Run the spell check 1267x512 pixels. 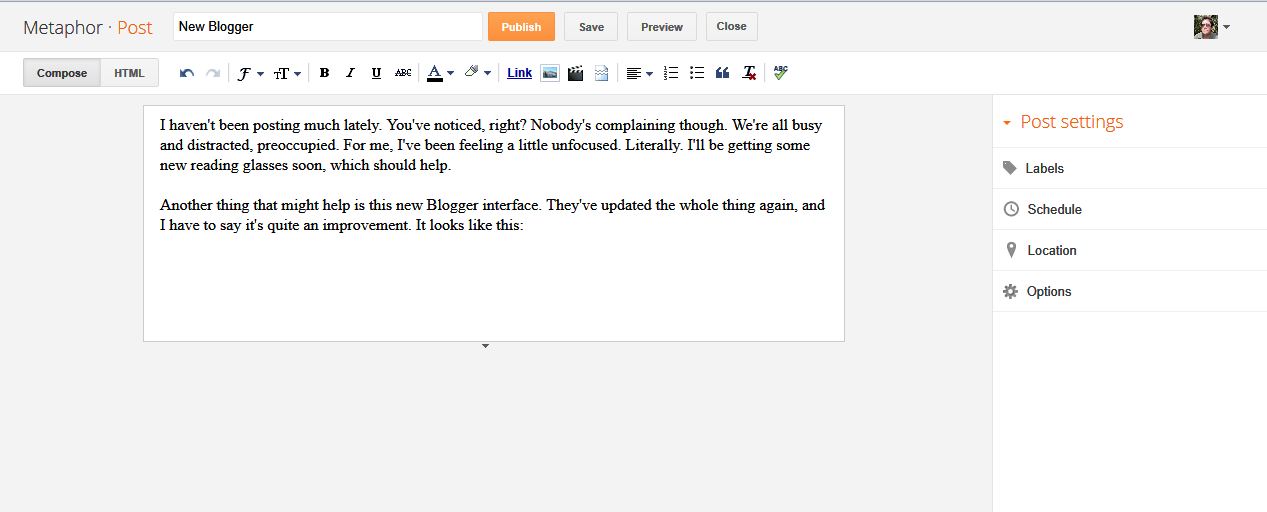780,73
